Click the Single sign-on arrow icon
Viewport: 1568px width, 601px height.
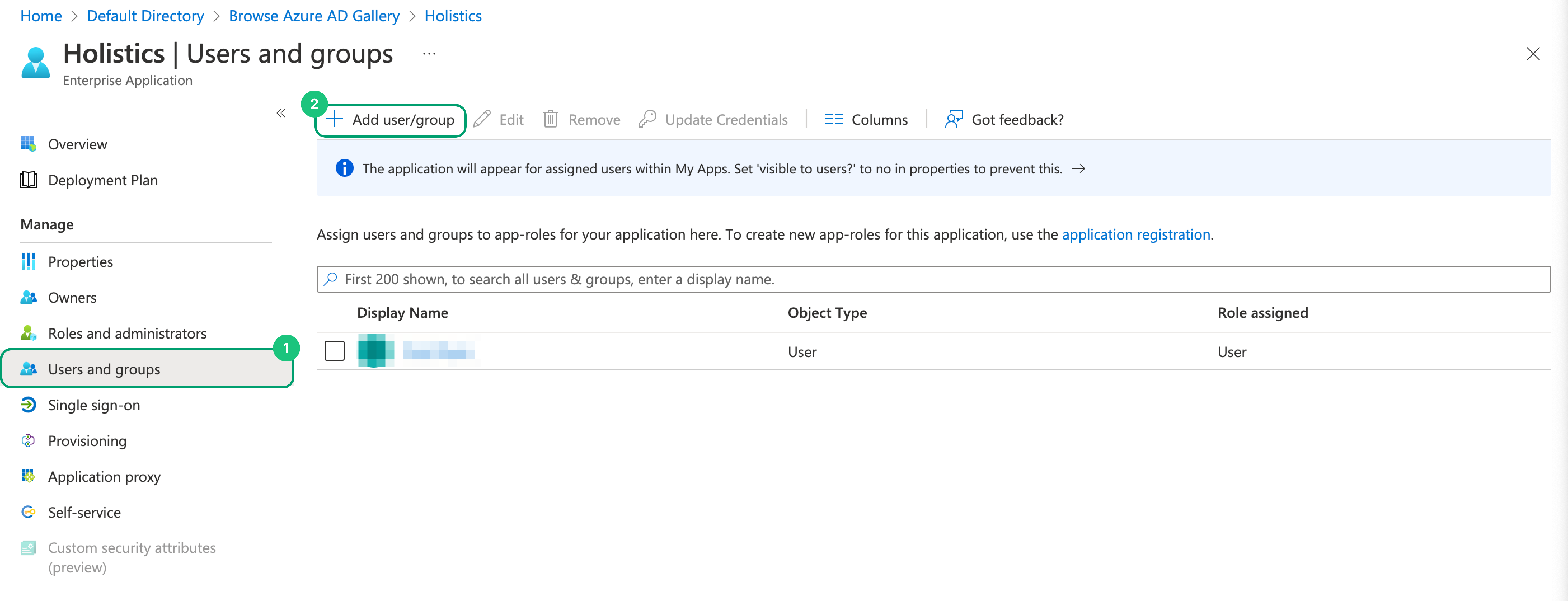point(28,405)
